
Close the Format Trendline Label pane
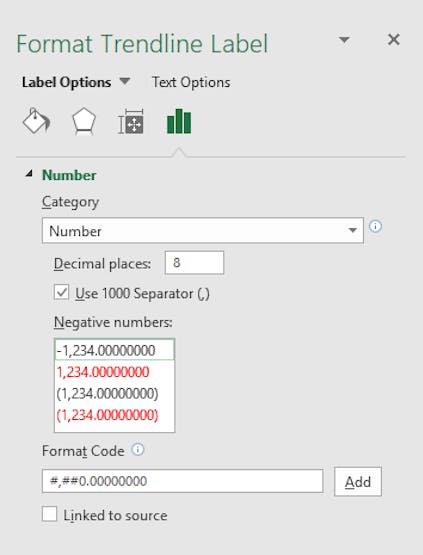click(x=394, y=39)
